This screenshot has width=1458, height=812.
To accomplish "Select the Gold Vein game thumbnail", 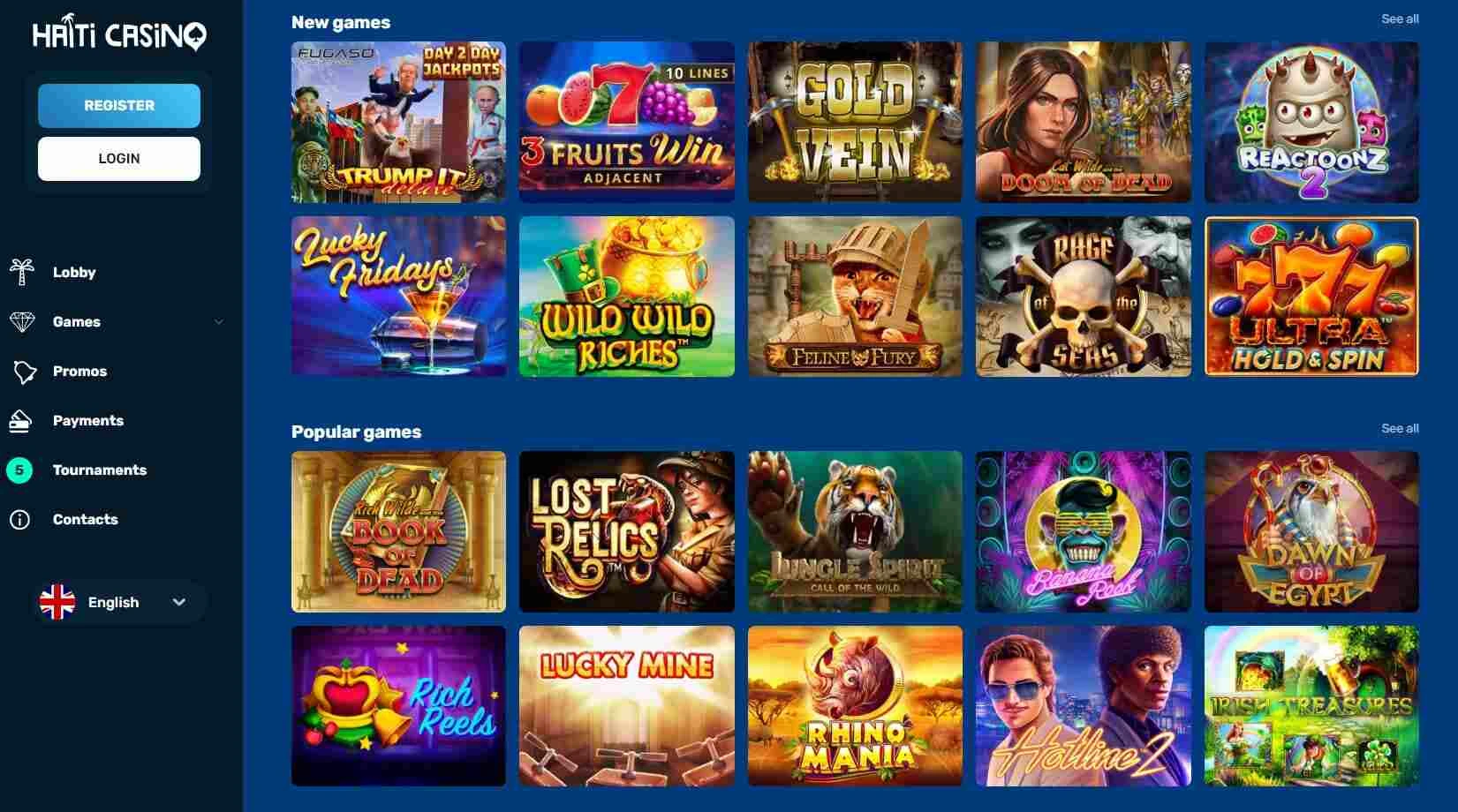I will [855, 122].
